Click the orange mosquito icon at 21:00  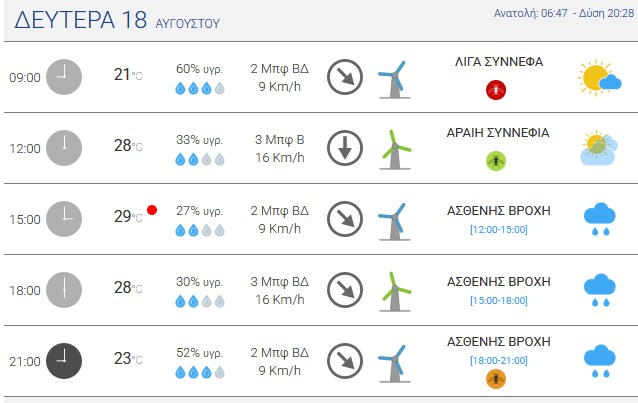[x=496, y=379]
